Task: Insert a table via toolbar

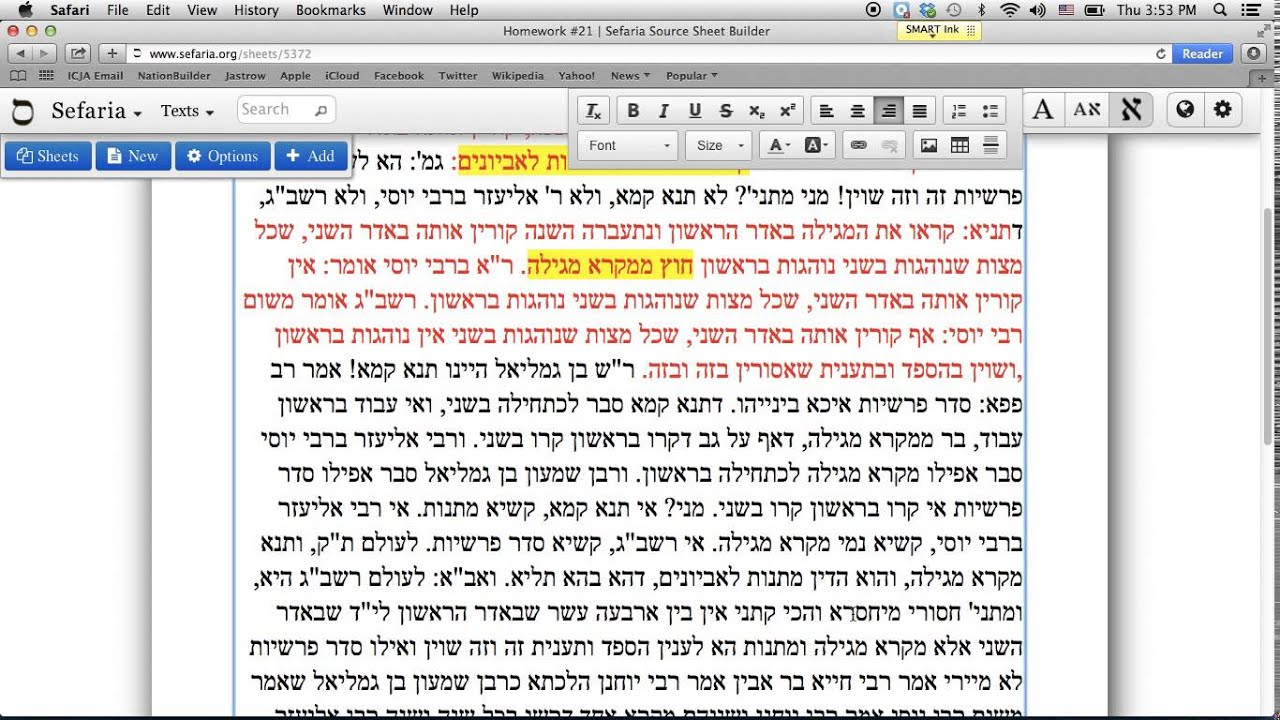Action: [960, 145]
